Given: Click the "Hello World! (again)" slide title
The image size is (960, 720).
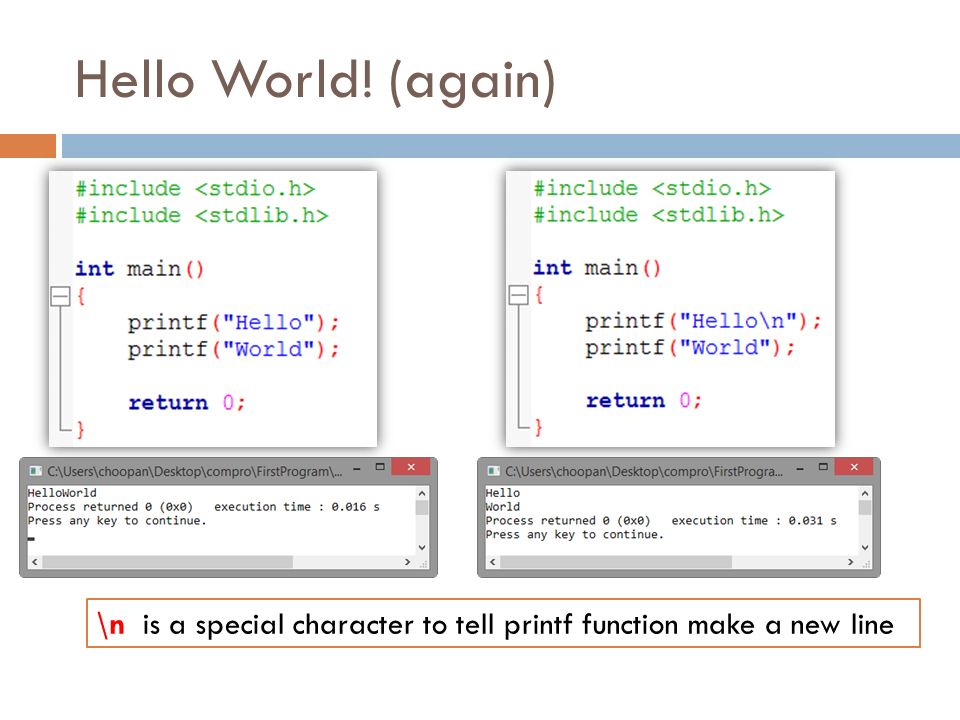Looking at the screenshot, I should [315, 81].
